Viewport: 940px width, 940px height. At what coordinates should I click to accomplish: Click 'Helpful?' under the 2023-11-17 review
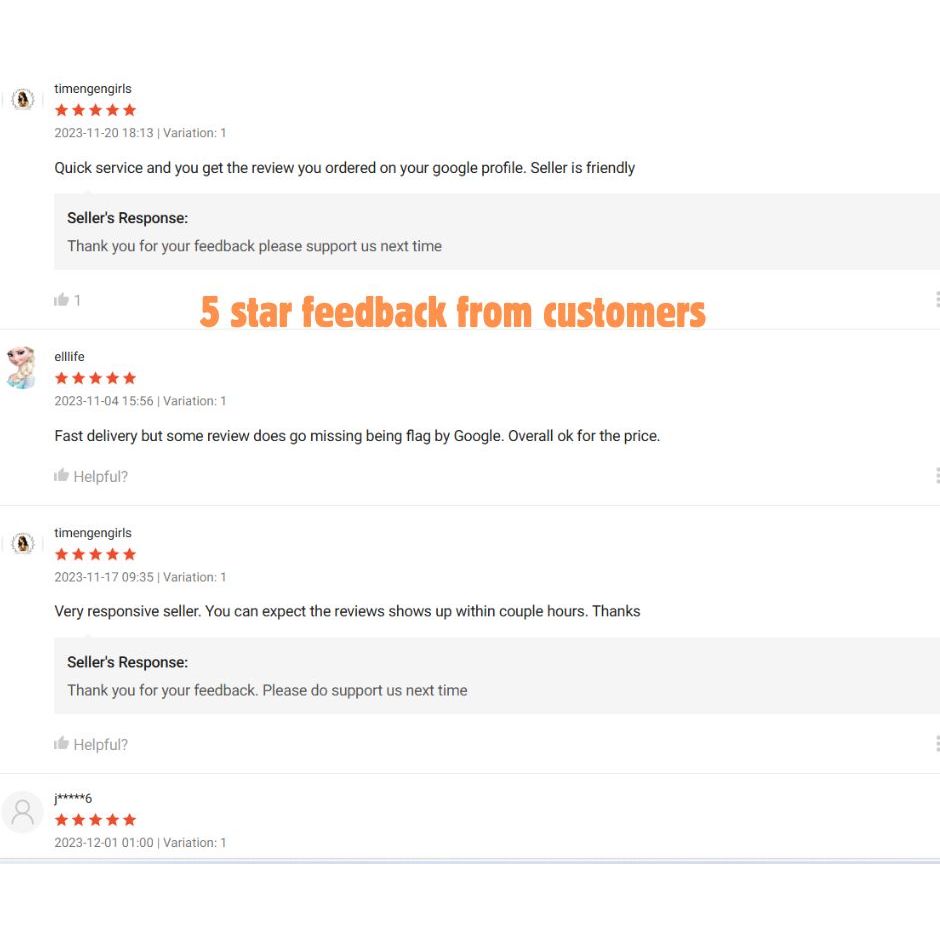[x=100, y=745]
